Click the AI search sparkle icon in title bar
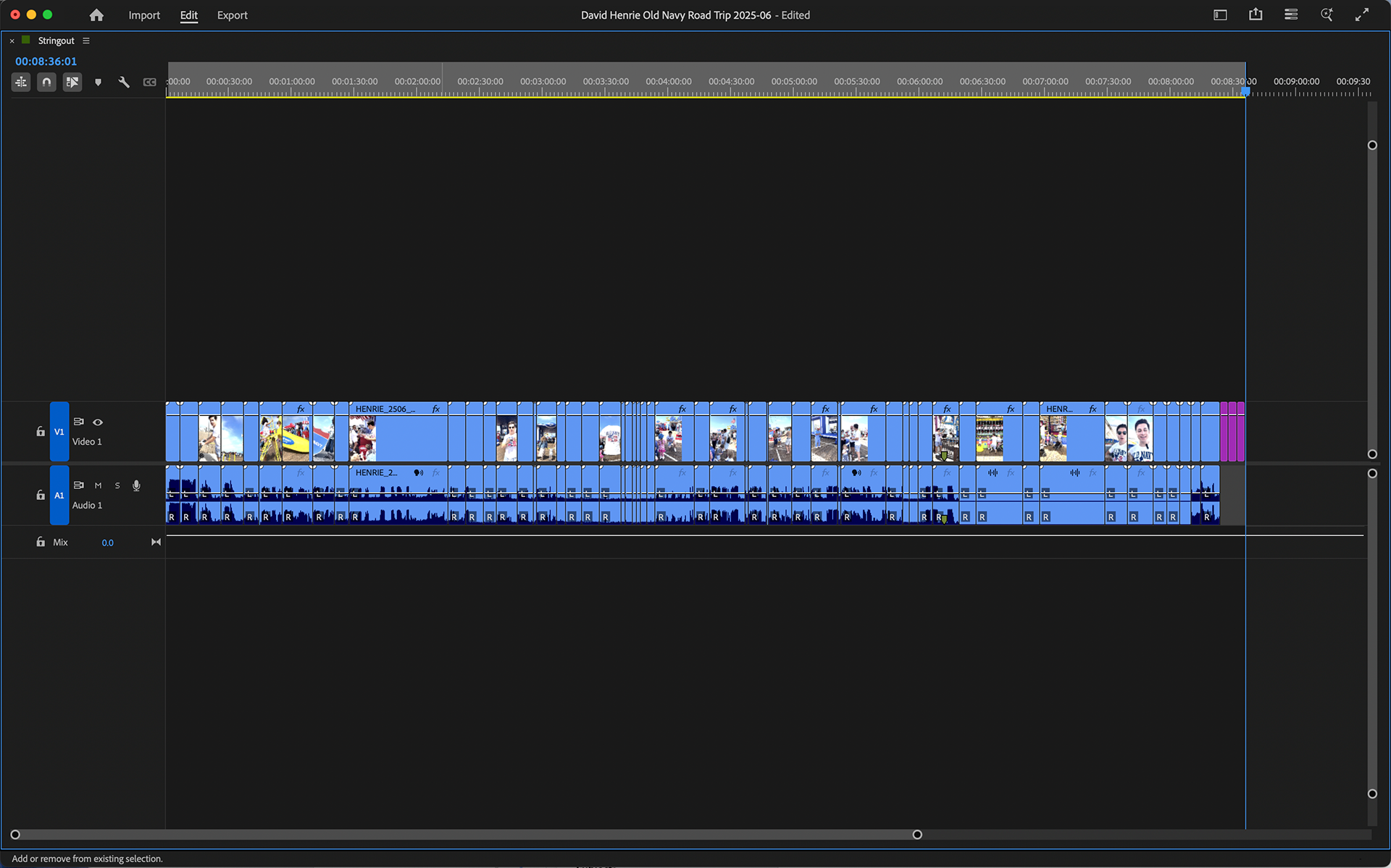The image size is (1391, 868). [1327, 14]
